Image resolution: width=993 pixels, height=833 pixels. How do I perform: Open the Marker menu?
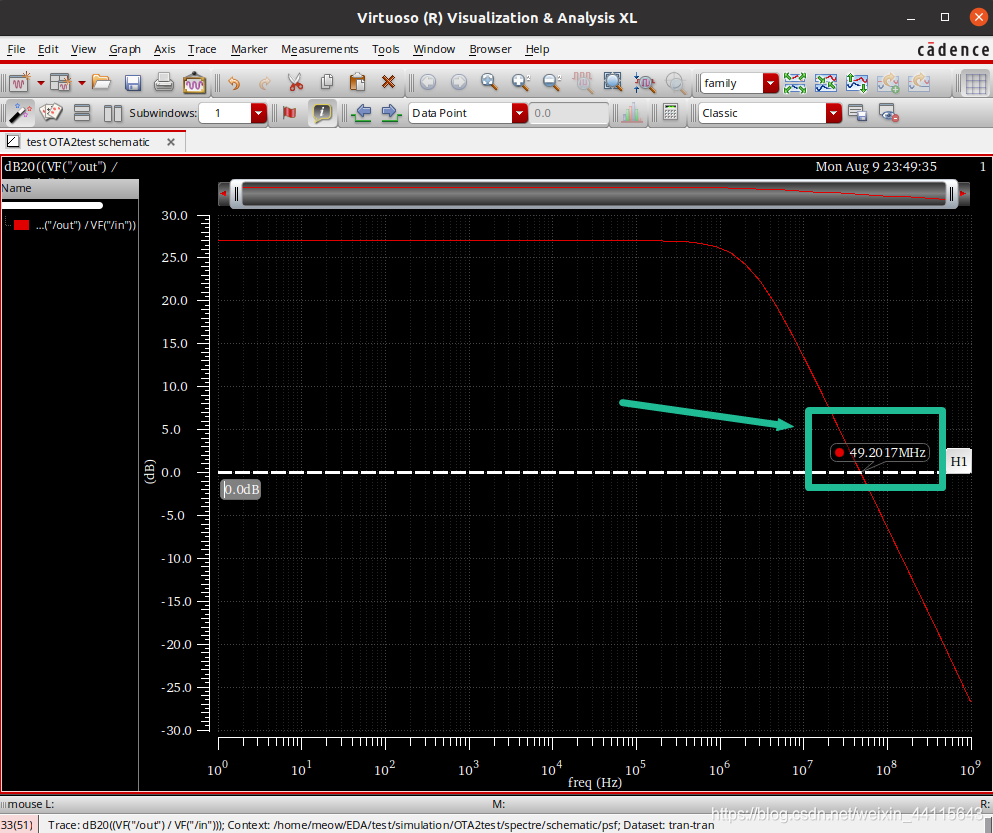coord(249,49)
